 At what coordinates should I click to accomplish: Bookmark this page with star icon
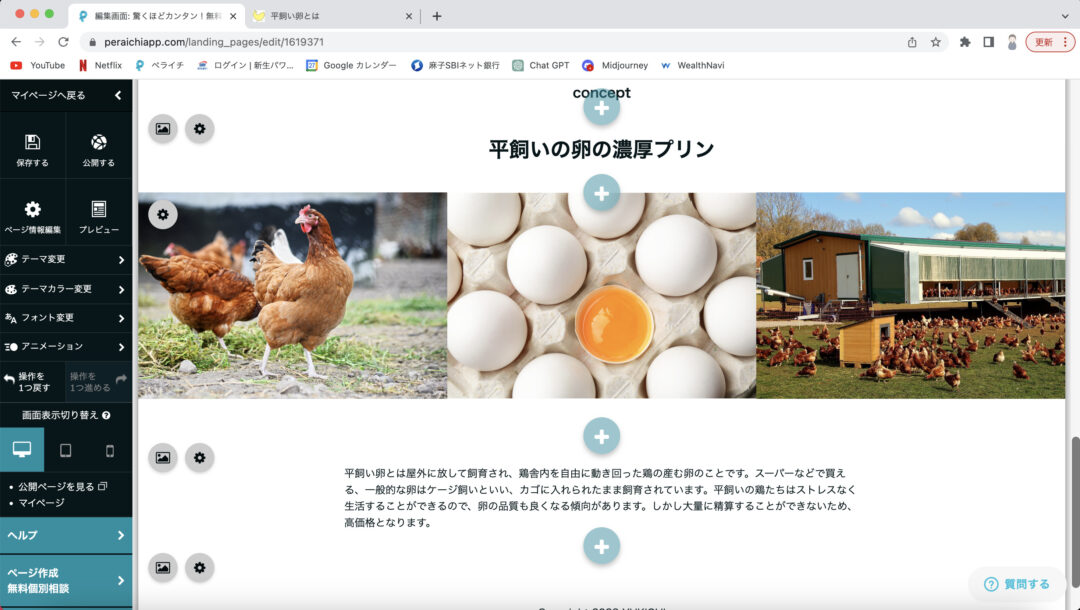click(x=935, y=42)
